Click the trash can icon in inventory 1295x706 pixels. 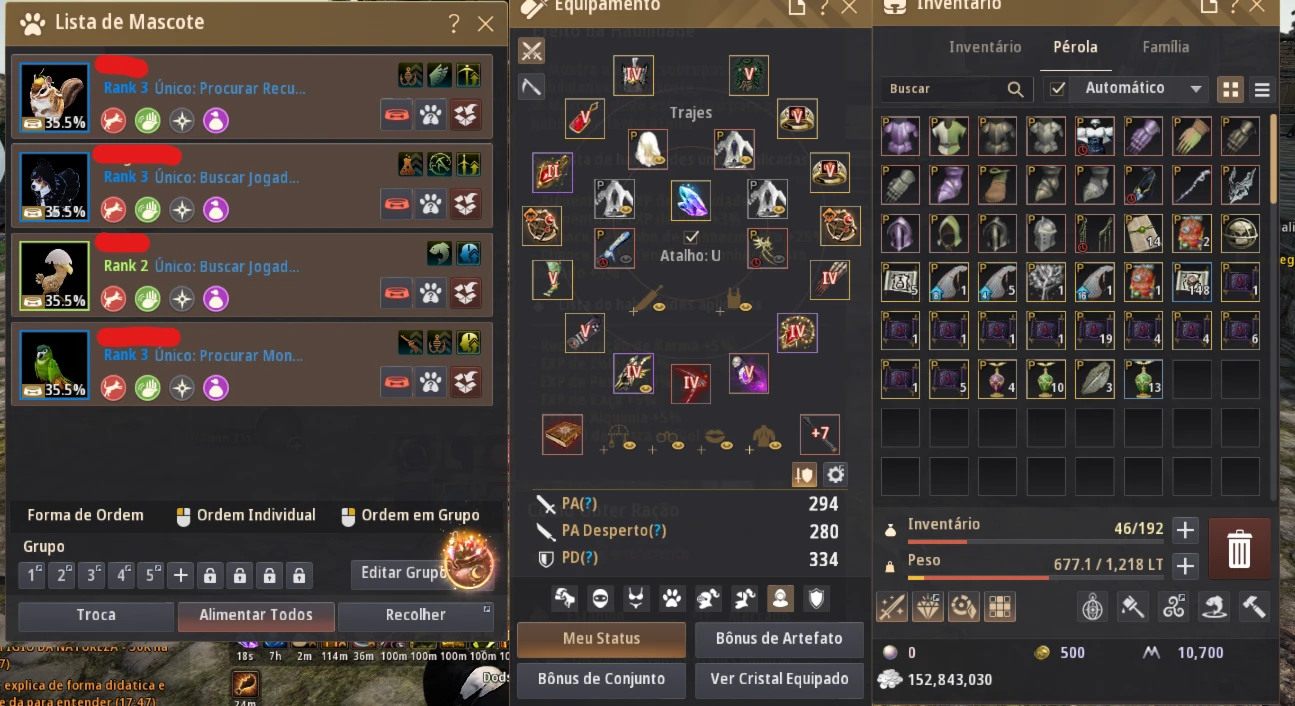[1239, 549]
